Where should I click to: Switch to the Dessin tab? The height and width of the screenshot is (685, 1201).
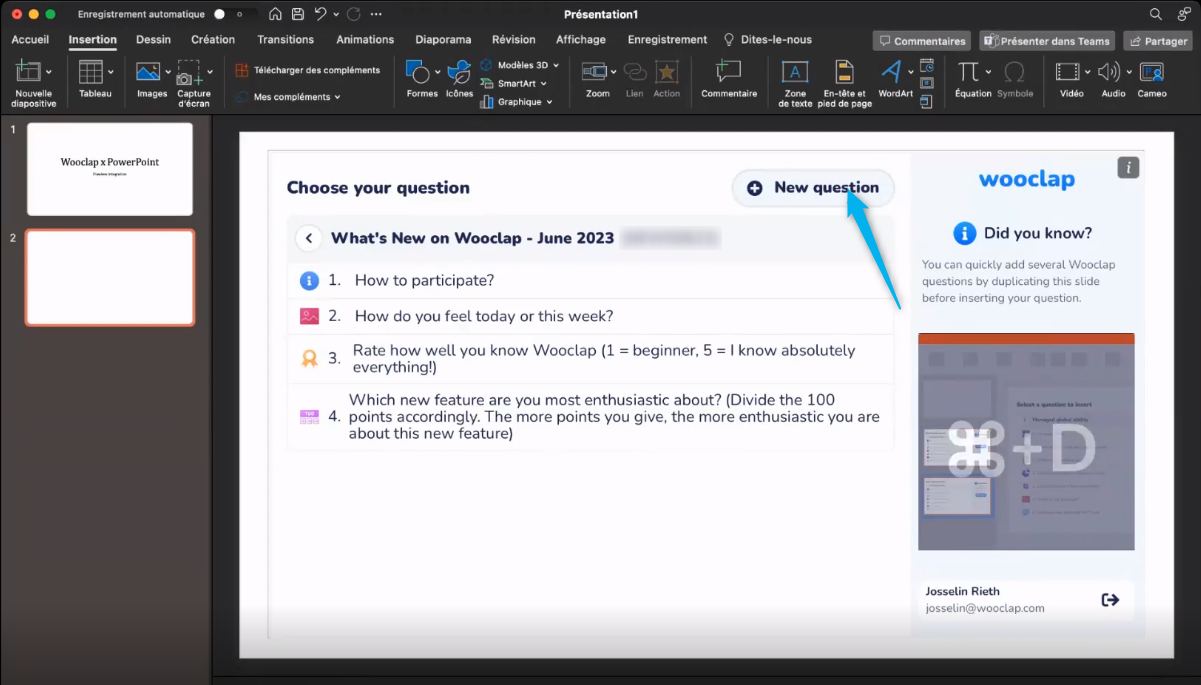point(154,40)
